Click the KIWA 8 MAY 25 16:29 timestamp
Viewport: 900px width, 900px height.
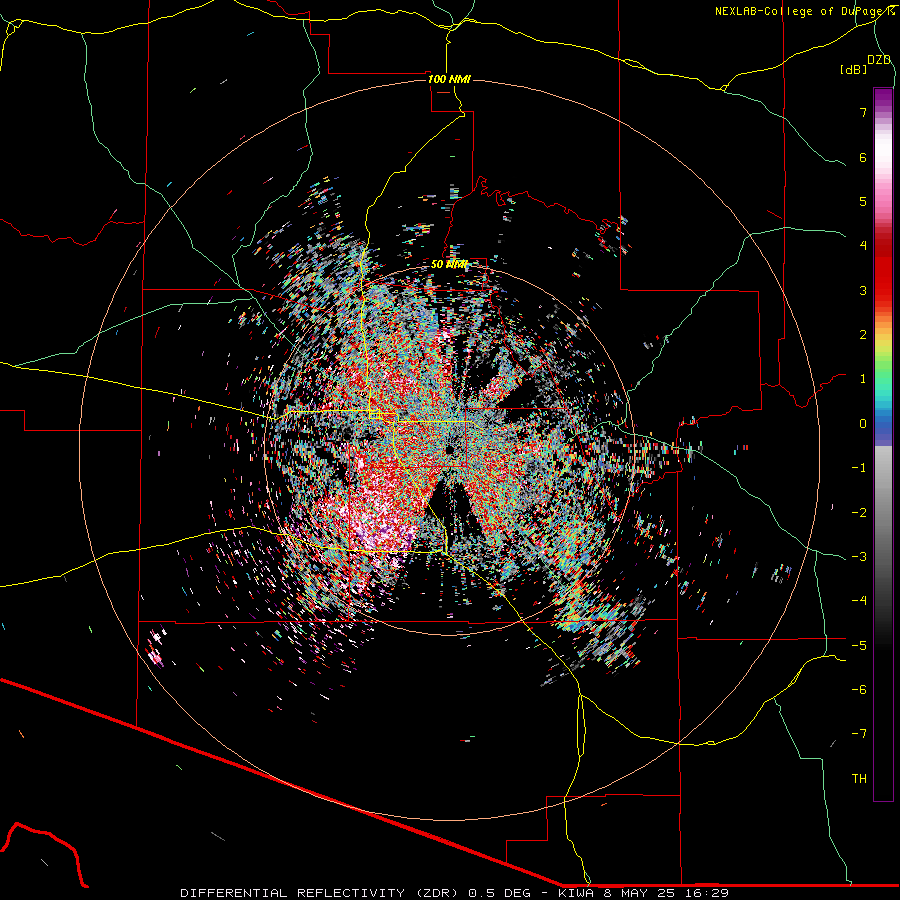tap(643, 893)
